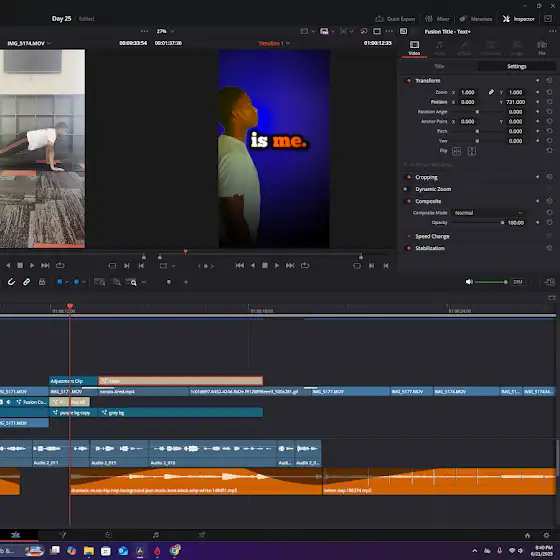560x560 pixels.
Task: Click the Zoom X value field
Action: coord(468,92)
